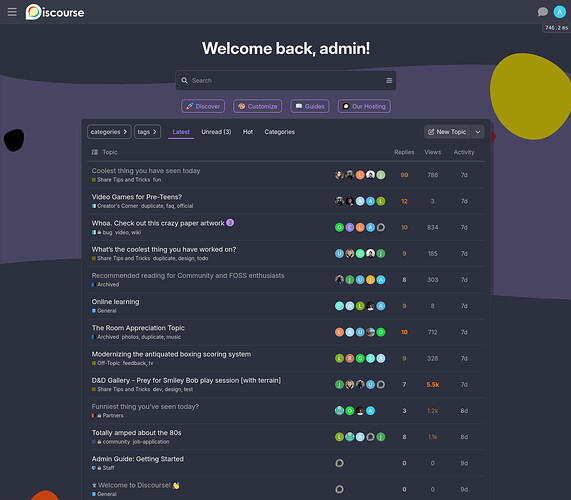Image resolution: width=571 pixels, height=500 pixels.
Task: Open the admin user avatar menu
Action: tap(559, 12)
